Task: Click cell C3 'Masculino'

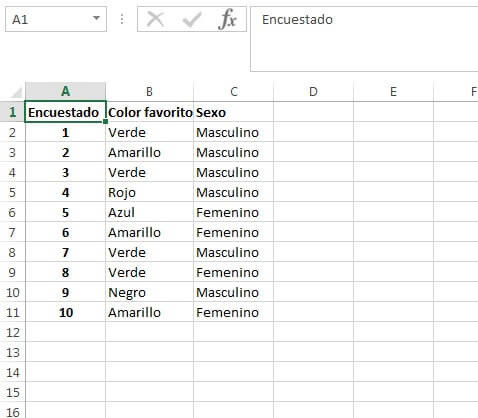Action: tap(233, 152)
